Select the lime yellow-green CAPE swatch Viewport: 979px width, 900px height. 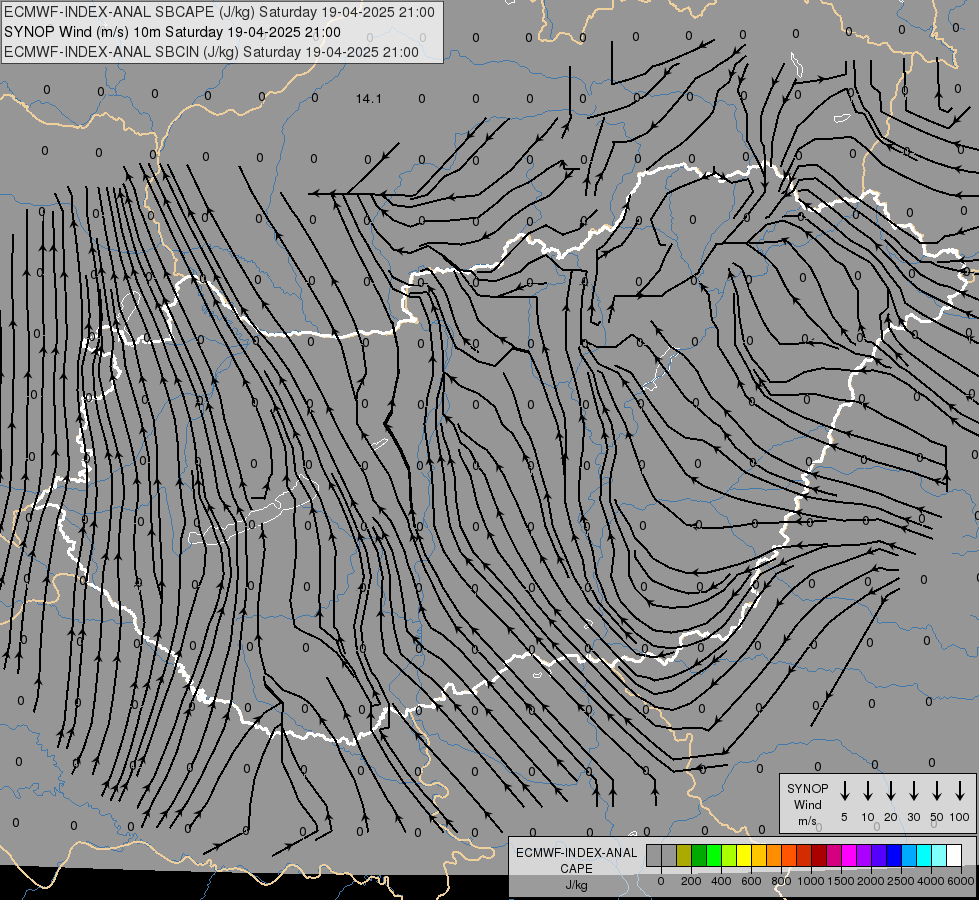pyautogui.click(x=729, y=855)
